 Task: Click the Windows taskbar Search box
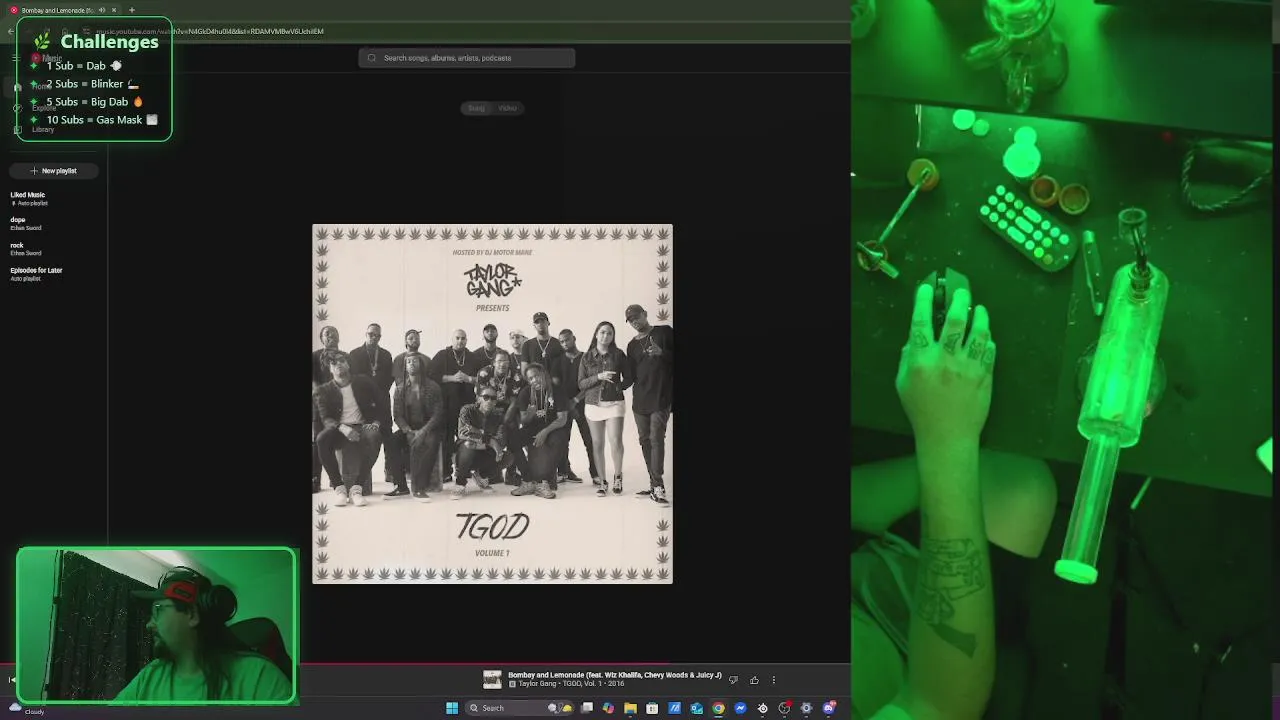pos(519,708)
